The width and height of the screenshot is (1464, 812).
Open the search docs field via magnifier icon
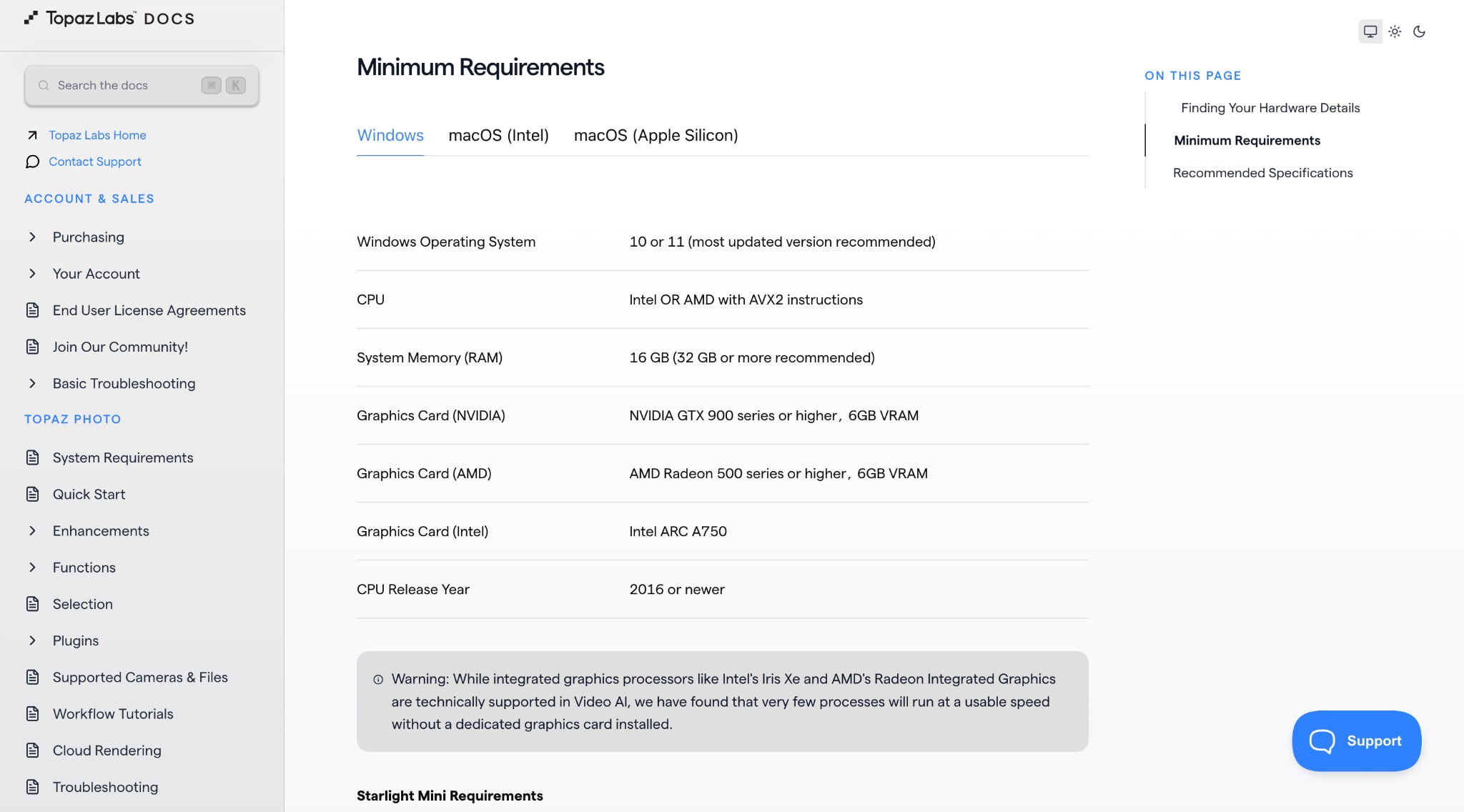[44, 84]
